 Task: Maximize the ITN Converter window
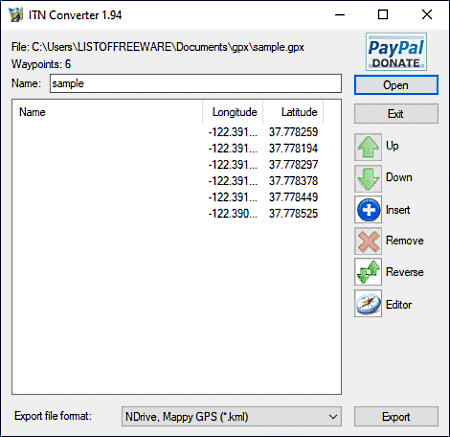pos(383,15)
